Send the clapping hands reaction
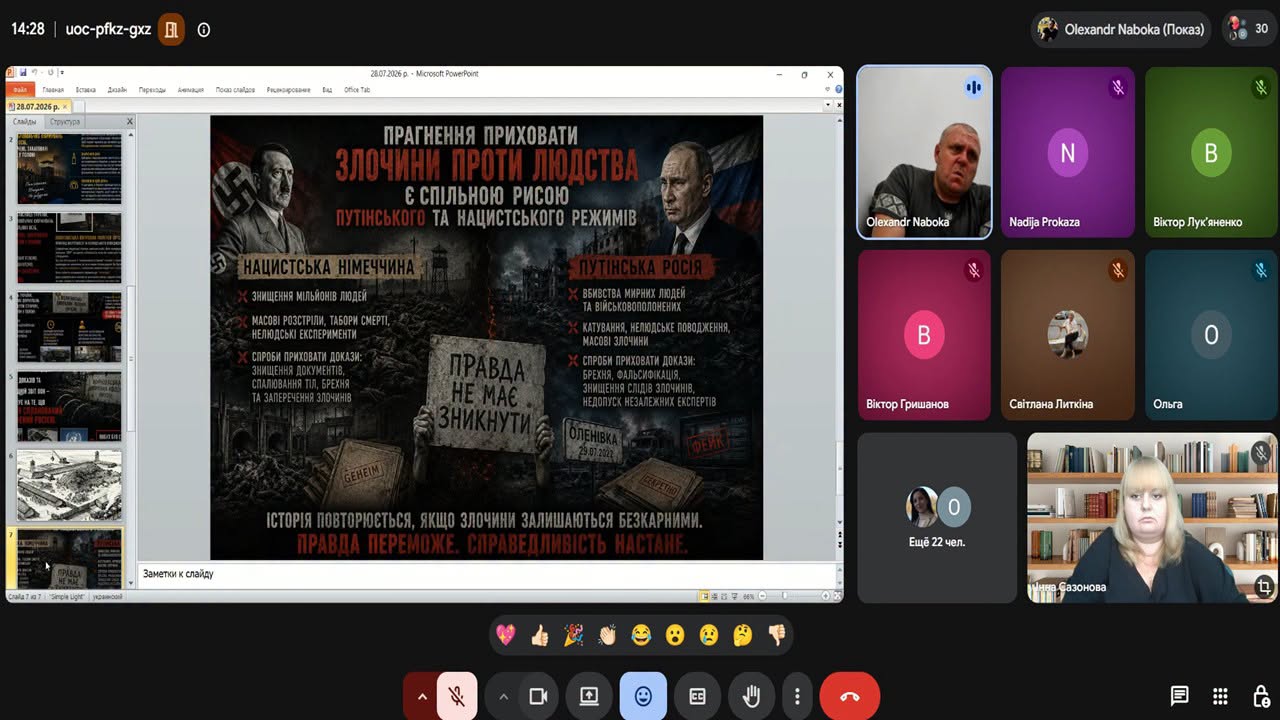This screenshot has width=1280, height=720. point(607,635)
